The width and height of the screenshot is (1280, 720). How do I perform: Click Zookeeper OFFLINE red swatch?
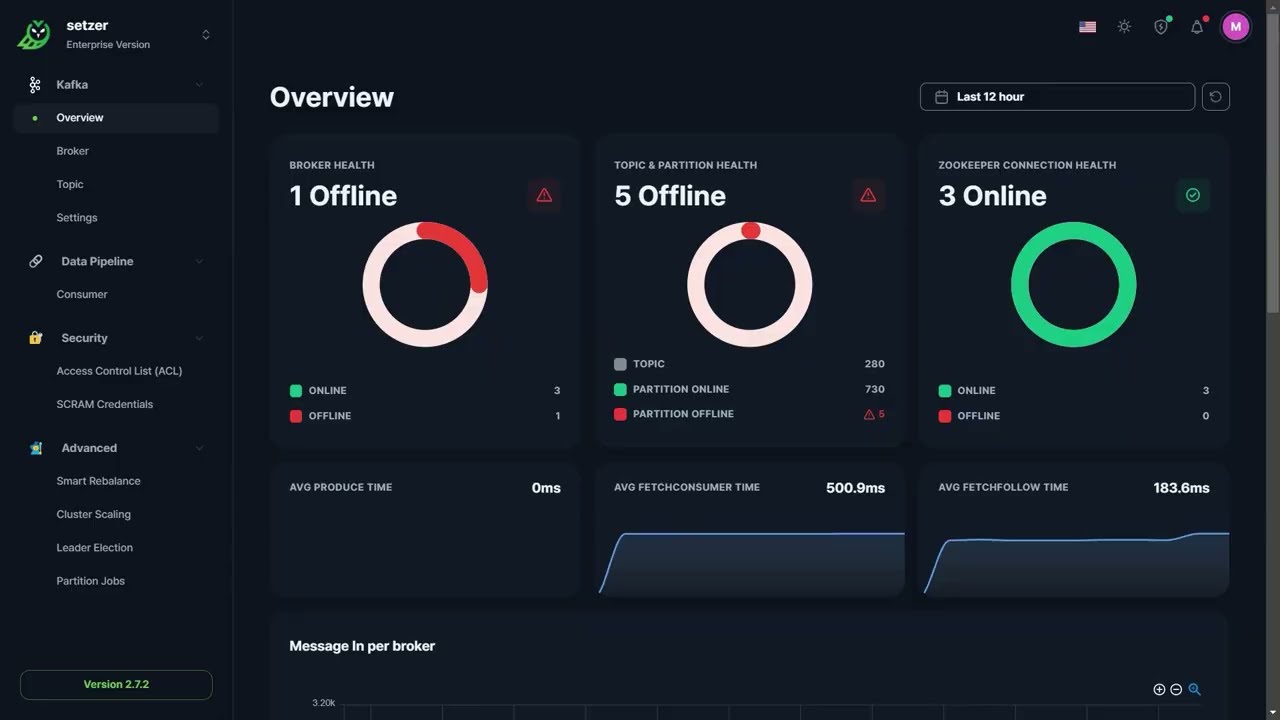click(945, 416)
